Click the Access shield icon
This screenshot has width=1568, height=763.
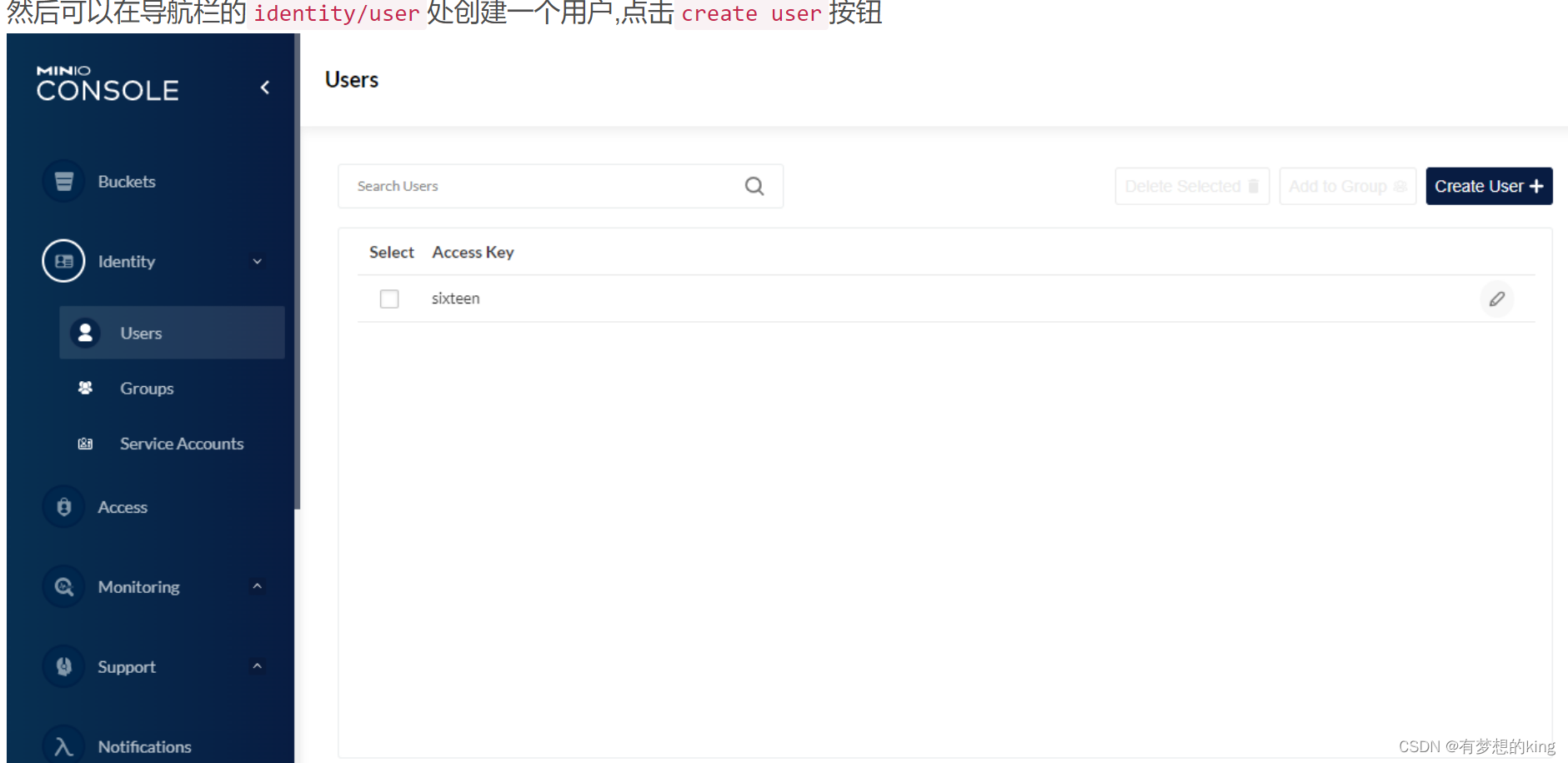pos(63,506)
